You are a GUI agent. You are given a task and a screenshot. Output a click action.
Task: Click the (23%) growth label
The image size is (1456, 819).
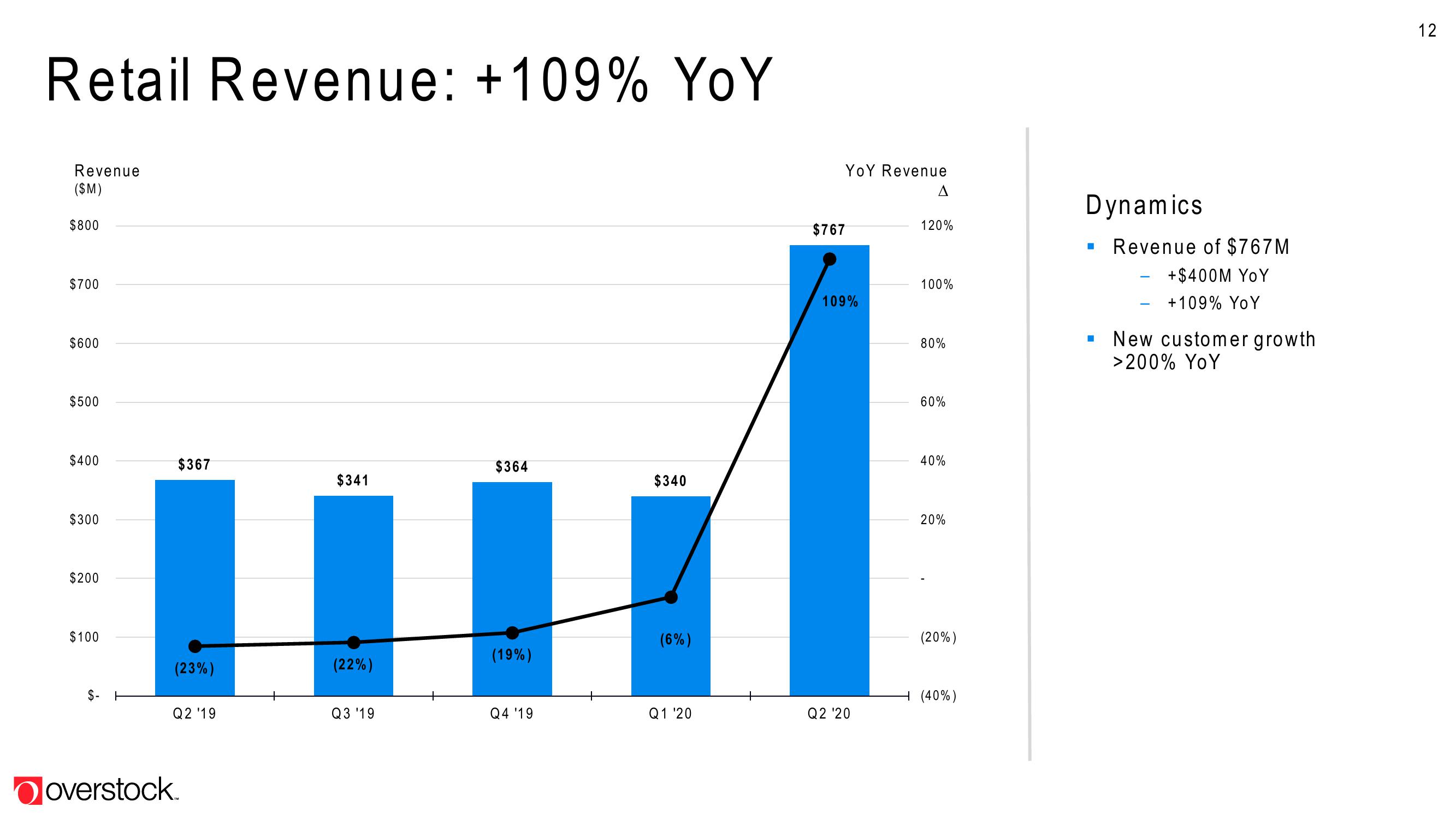194,669
